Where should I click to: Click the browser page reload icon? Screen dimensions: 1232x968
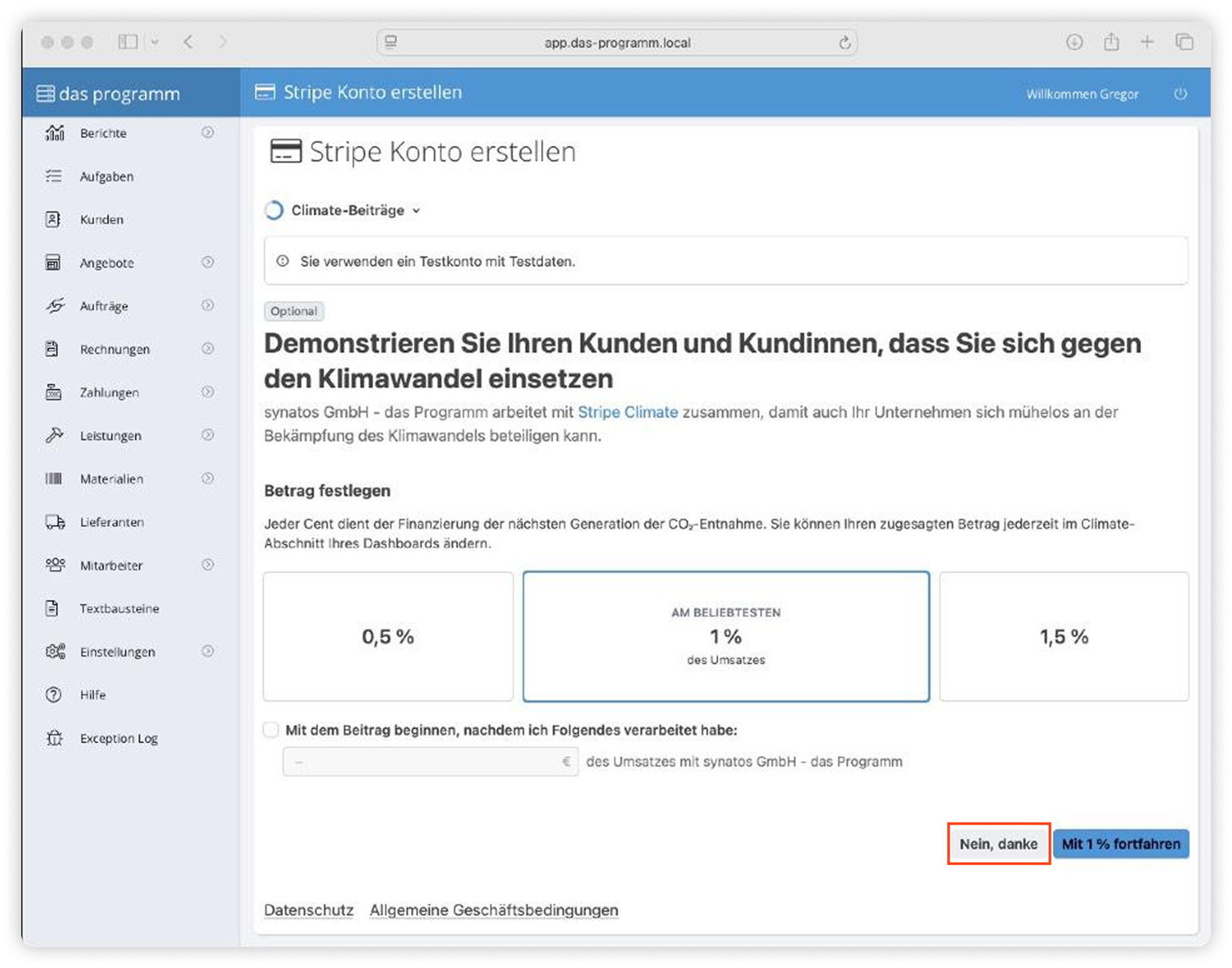click(x=844, y=43)
